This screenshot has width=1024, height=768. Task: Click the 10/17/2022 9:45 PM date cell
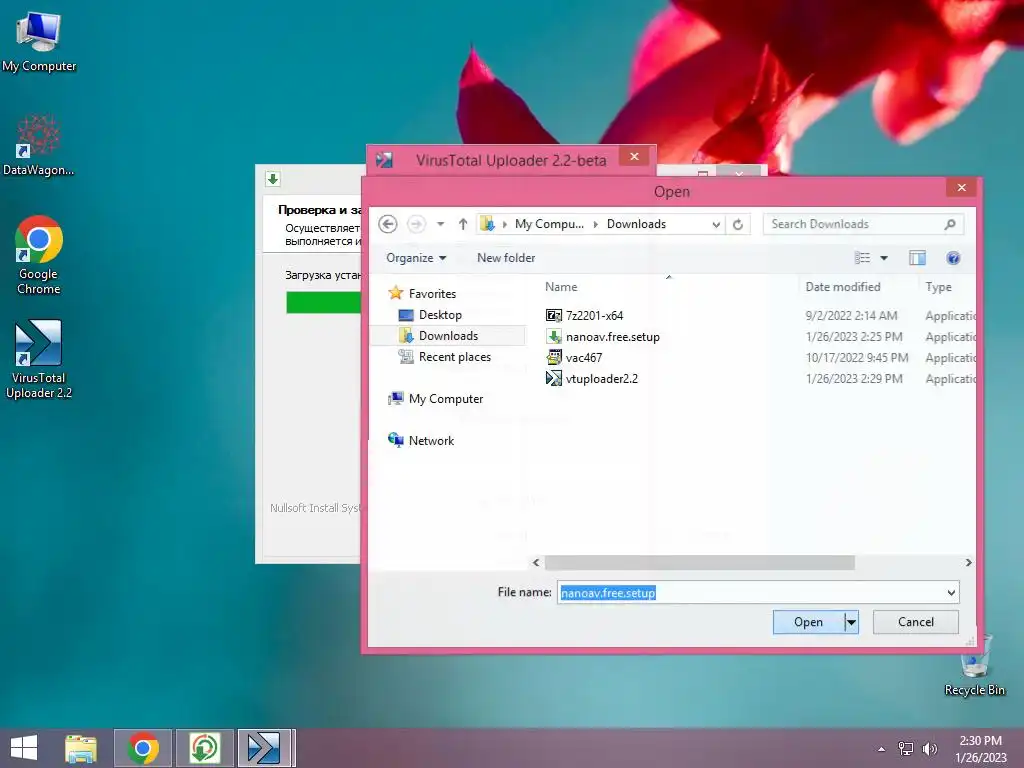pos(856,358)
